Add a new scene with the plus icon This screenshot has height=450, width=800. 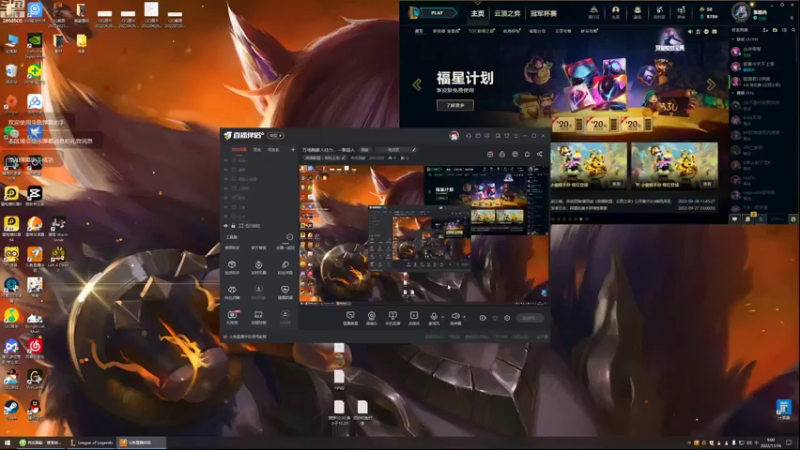293,150
